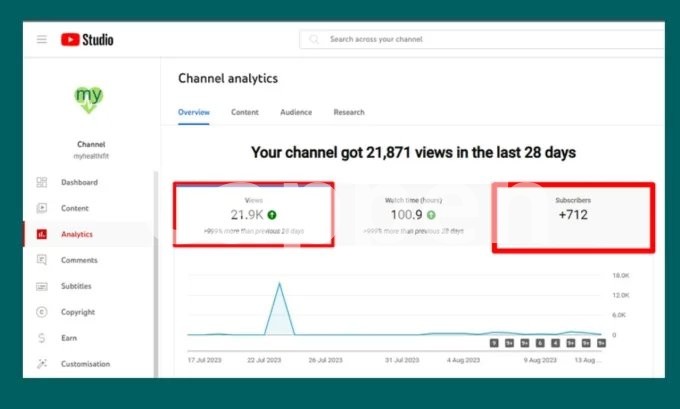The height and width of the screenshot is (409, 680).
Task: Click the chart peak near 22 Jul 2023
Action: tap(279, 285)
